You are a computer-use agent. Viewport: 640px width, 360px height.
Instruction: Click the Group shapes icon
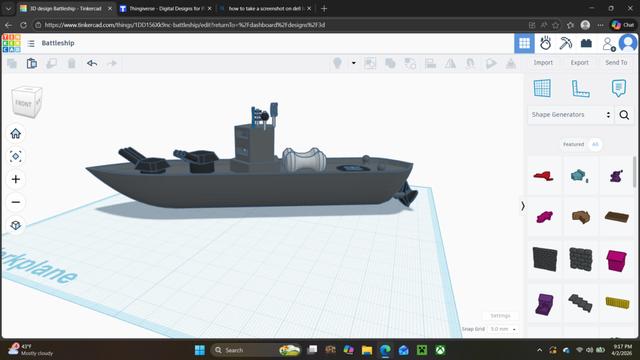point(390,63)
